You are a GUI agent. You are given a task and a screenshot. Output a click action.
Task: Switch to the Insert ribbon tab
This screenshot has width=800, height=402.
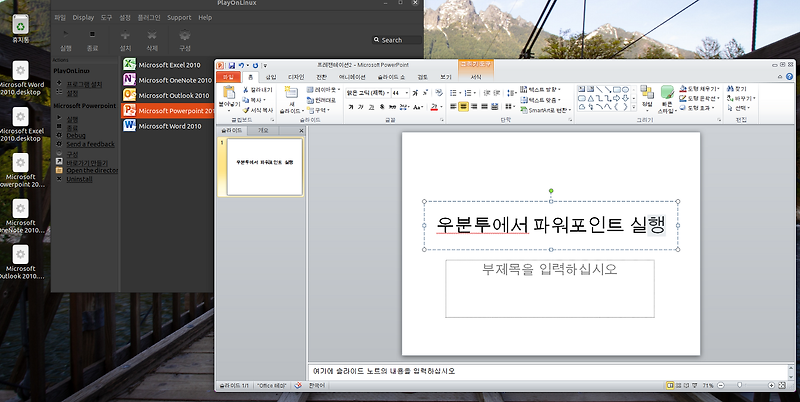[271, 77]
